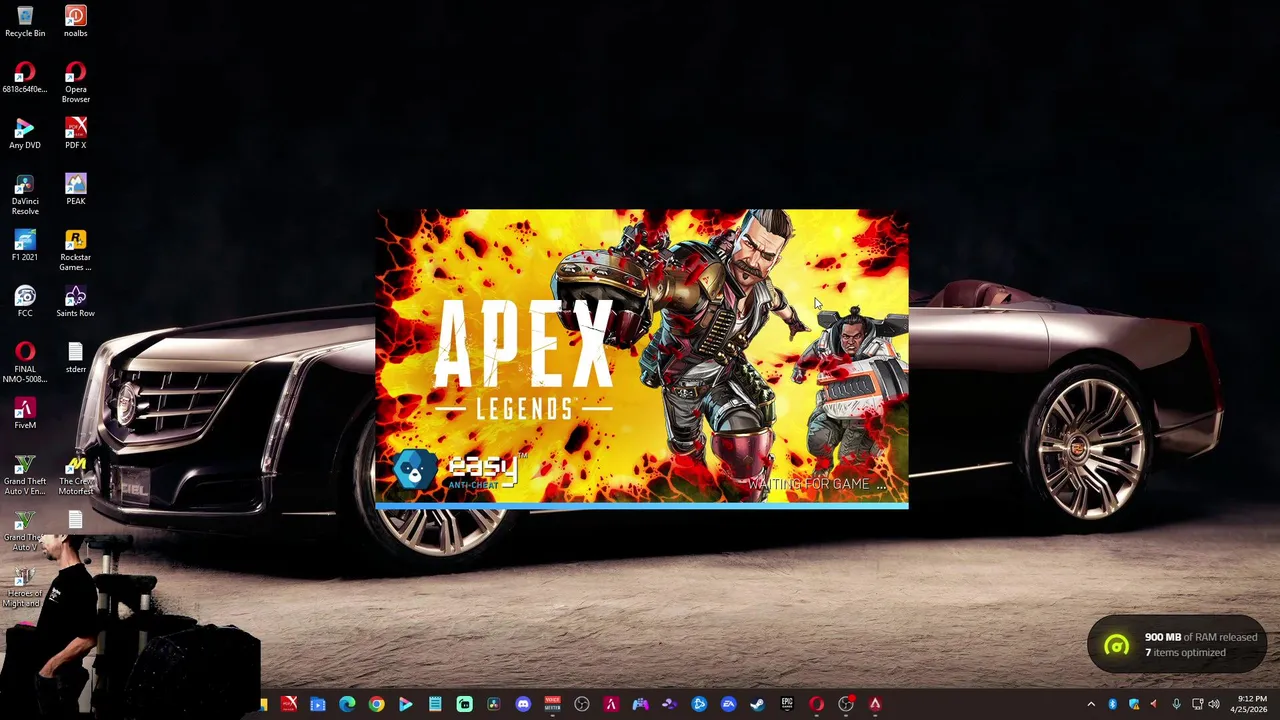Select the FCC desktop shortcut
This screenshot has height=720, width=1280.
point(25,301)
